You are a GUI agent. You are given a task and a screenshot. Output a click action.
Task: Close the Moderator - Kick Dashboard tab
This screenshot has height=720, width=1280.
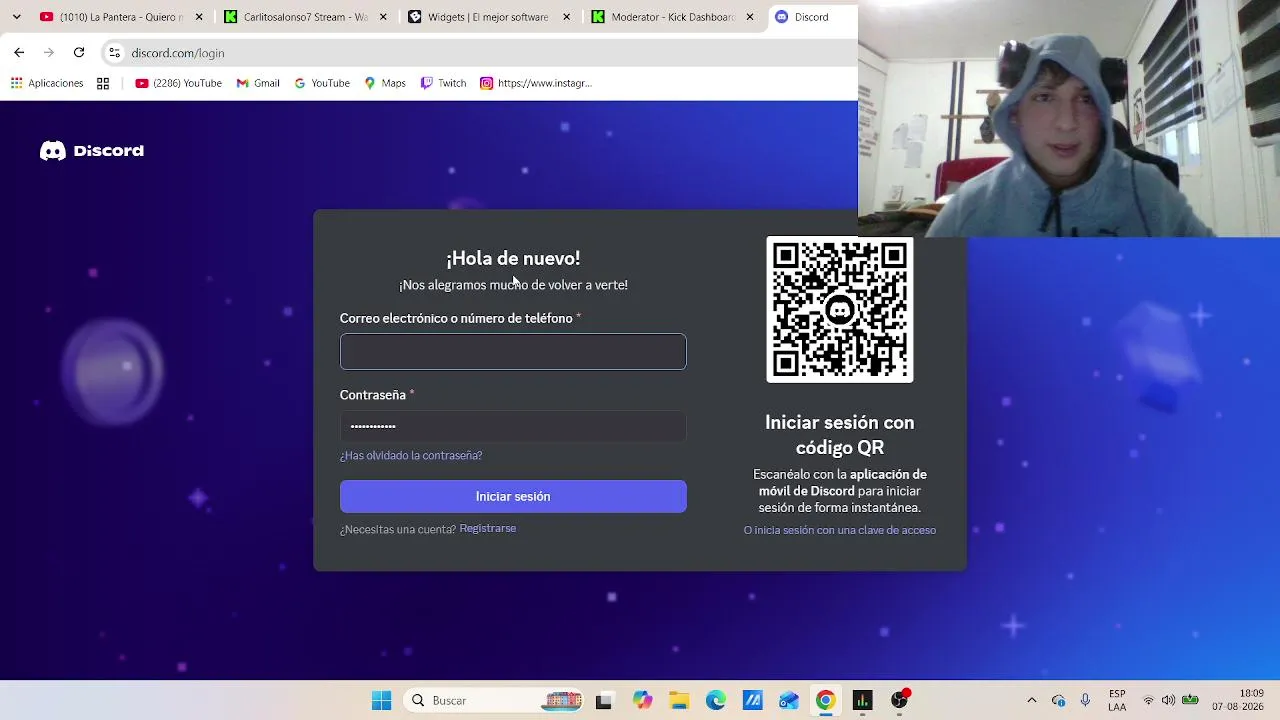750,17
